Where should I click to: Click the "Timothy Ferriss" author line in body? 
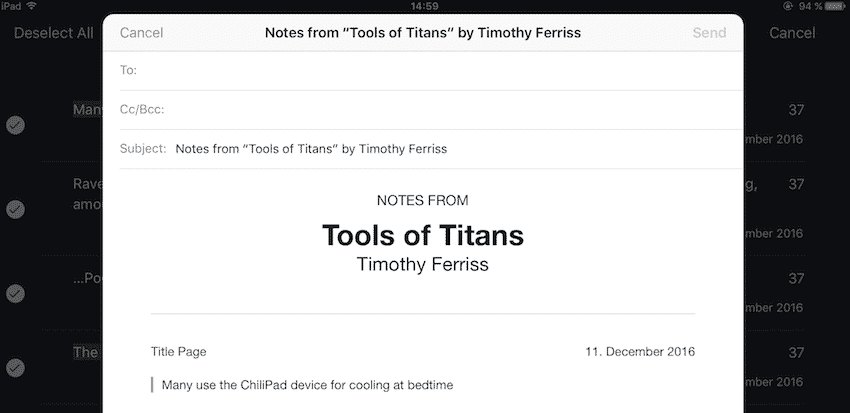pos(423,264)
